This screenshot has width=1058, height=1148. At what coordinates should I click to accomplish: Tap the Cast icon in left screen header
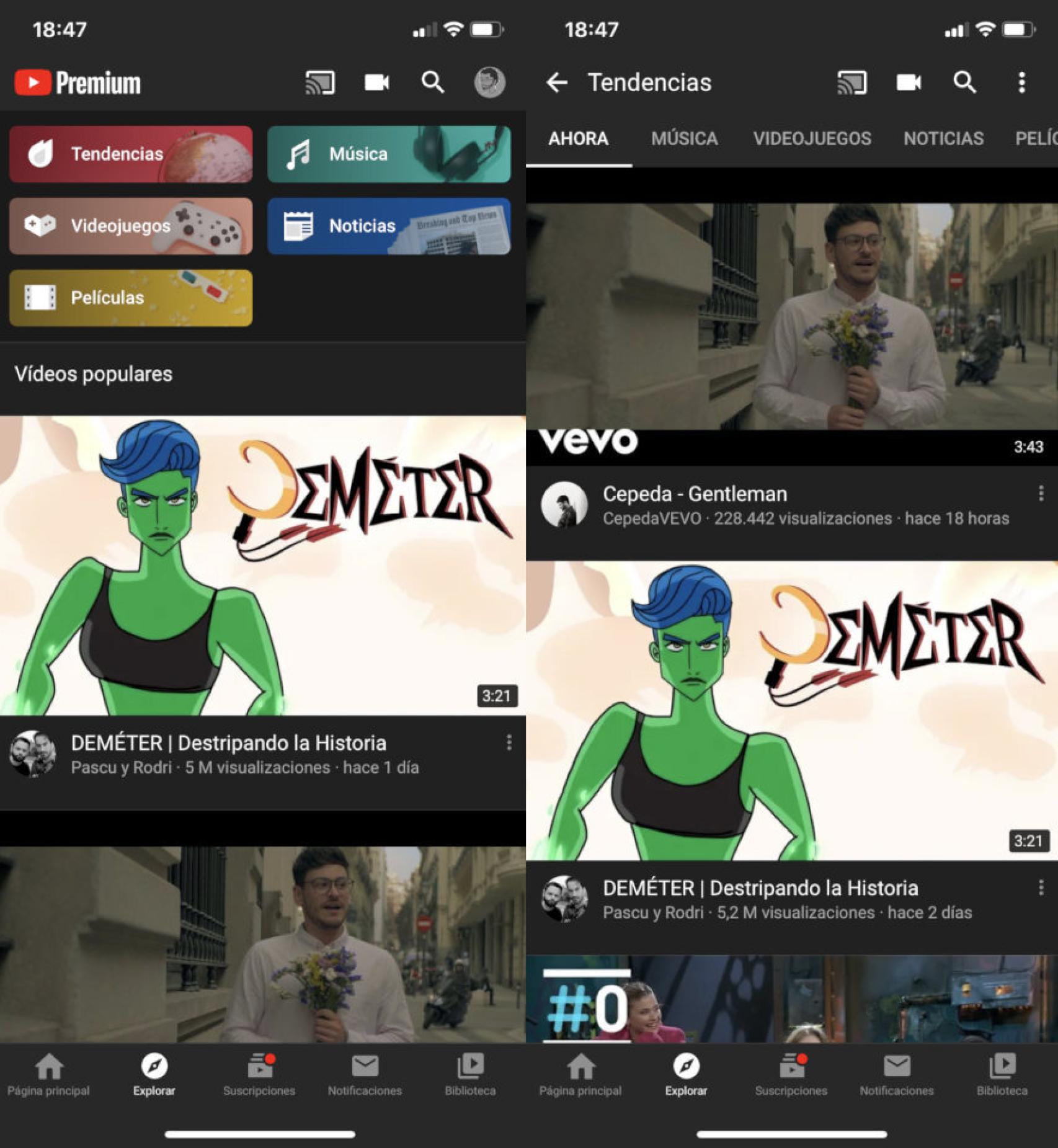click(x=320, y=82)
